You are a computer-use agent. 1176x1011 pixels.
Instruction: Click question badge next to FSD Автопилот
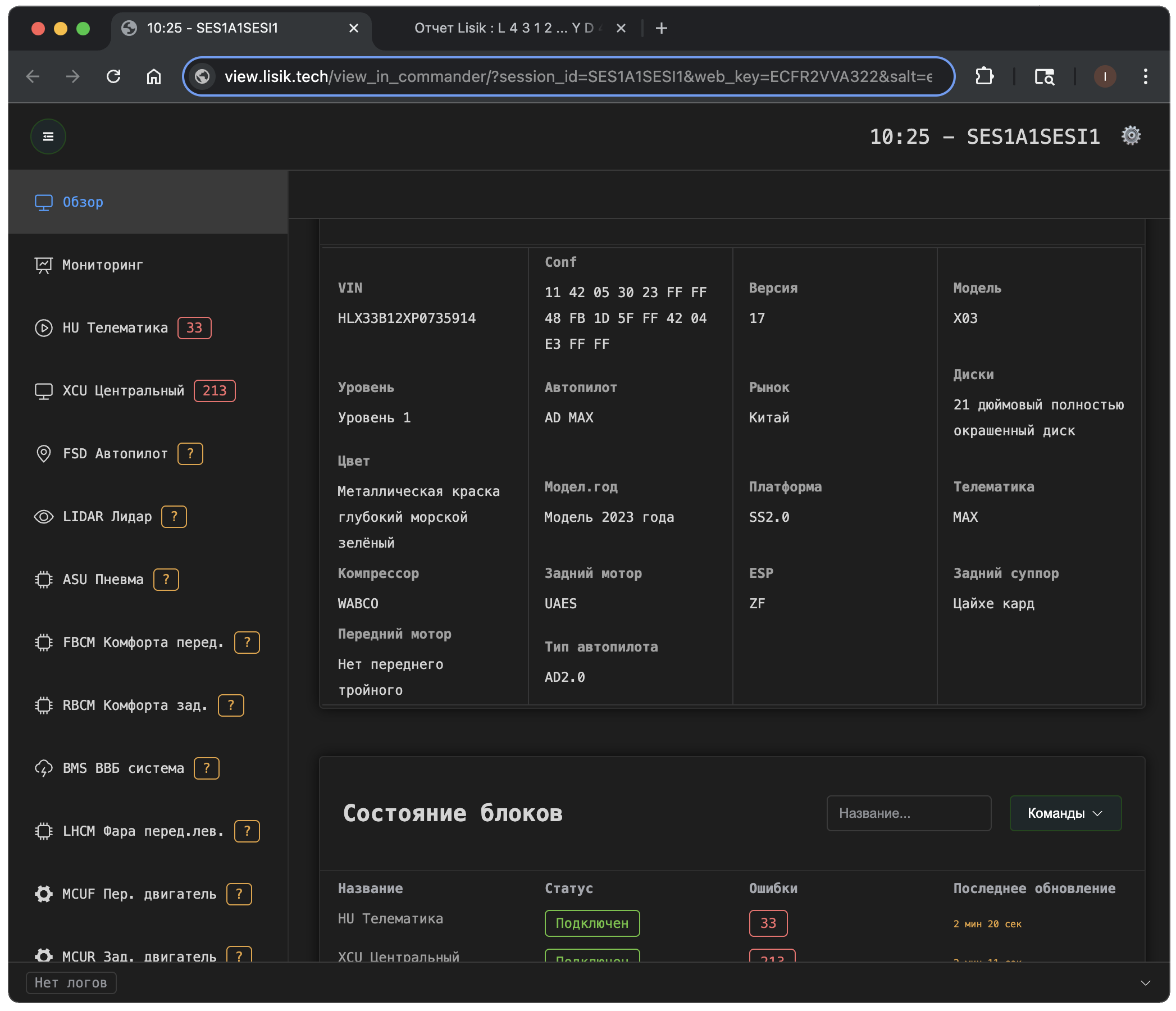pos(190,454)
